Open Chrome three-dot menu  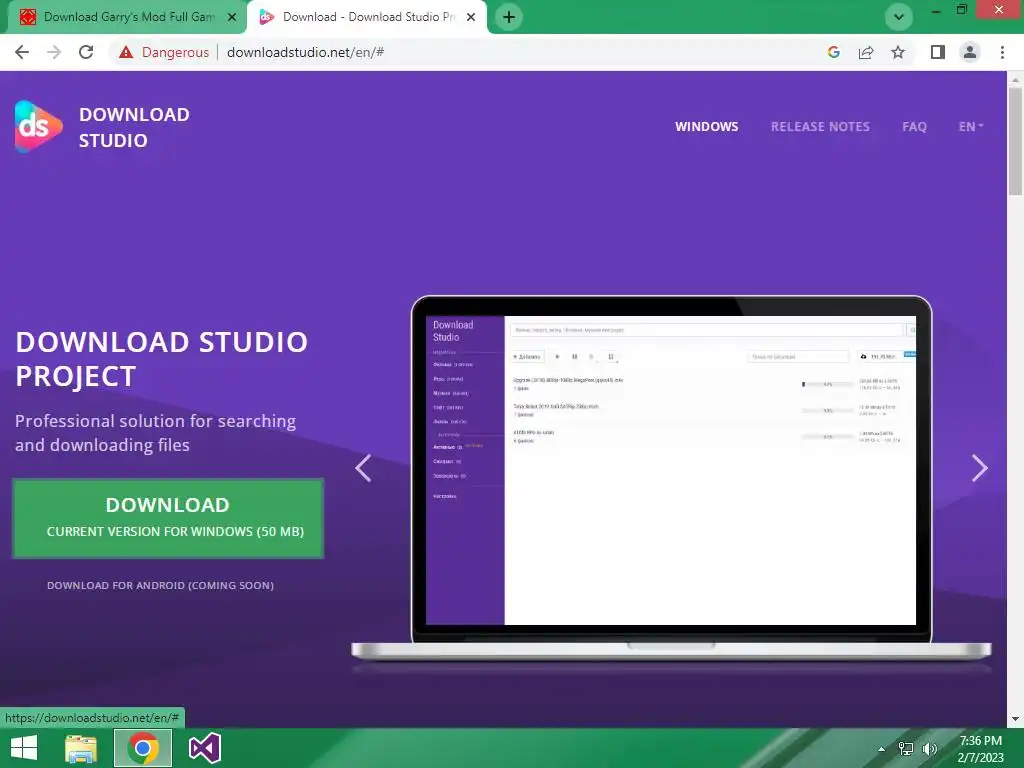click(x=1002, y=52)
